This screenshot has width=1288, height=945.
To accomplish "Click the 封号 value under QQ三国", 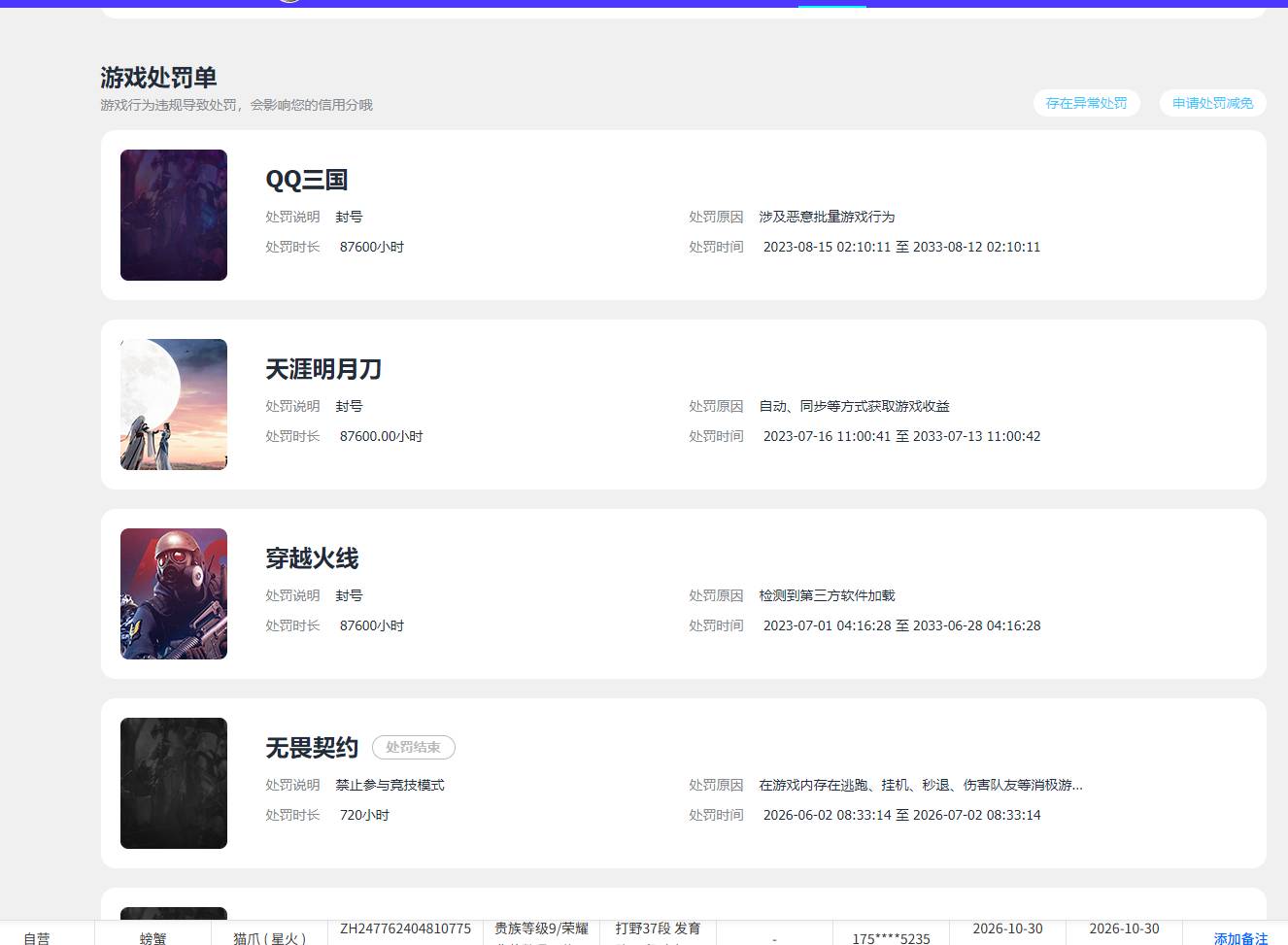I will pyautogui.click(x=349, y=217).
